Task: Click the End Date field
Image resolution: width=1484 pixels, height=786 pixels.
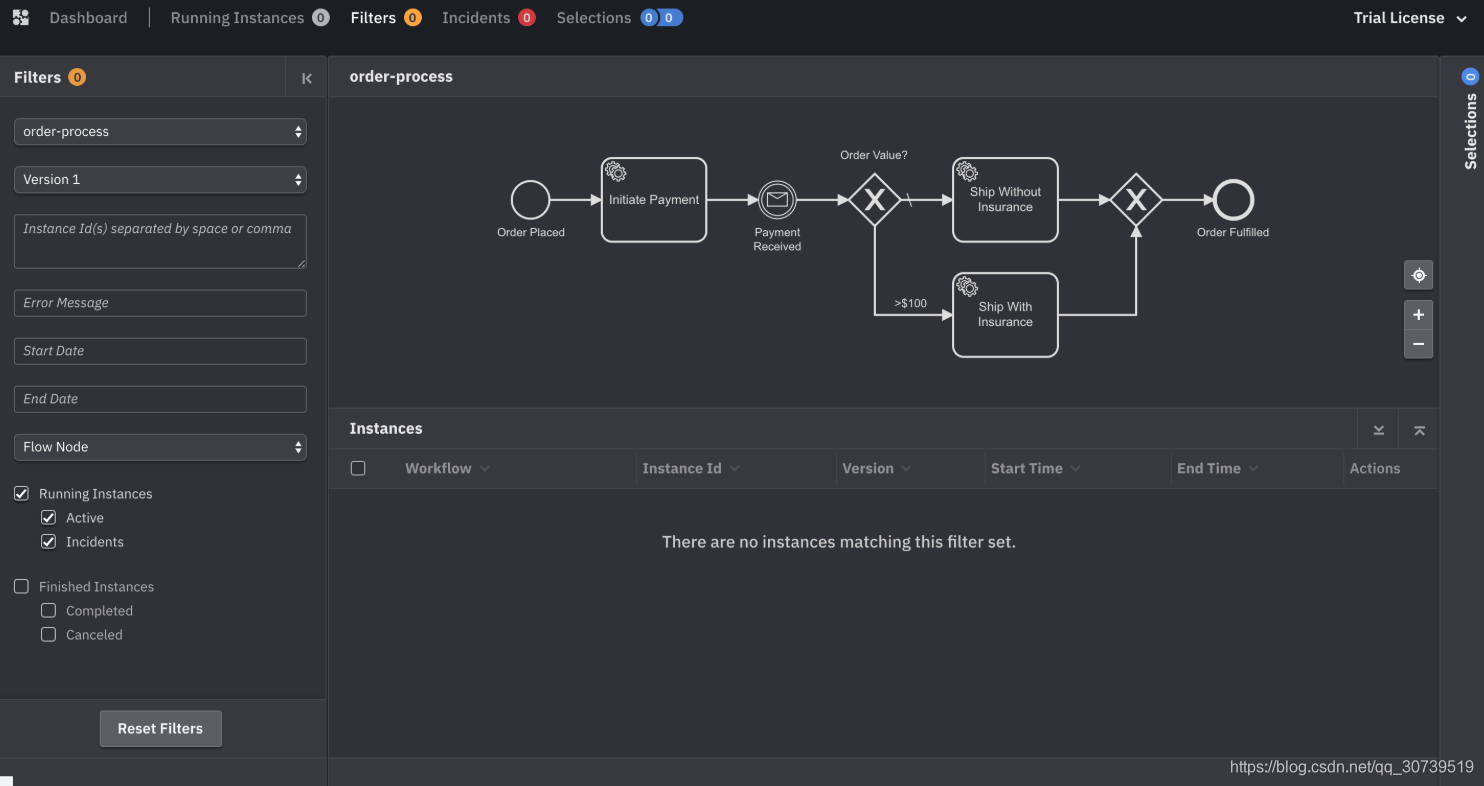Action: (160, 399)
